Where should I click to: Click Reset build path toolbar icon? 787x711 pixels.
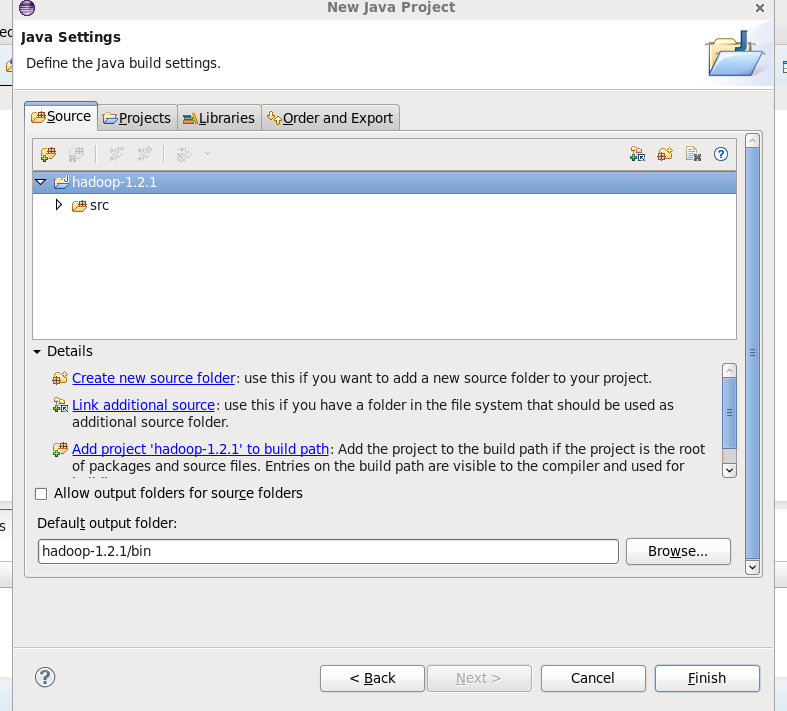pyautogui.click(x=693, y=154)
